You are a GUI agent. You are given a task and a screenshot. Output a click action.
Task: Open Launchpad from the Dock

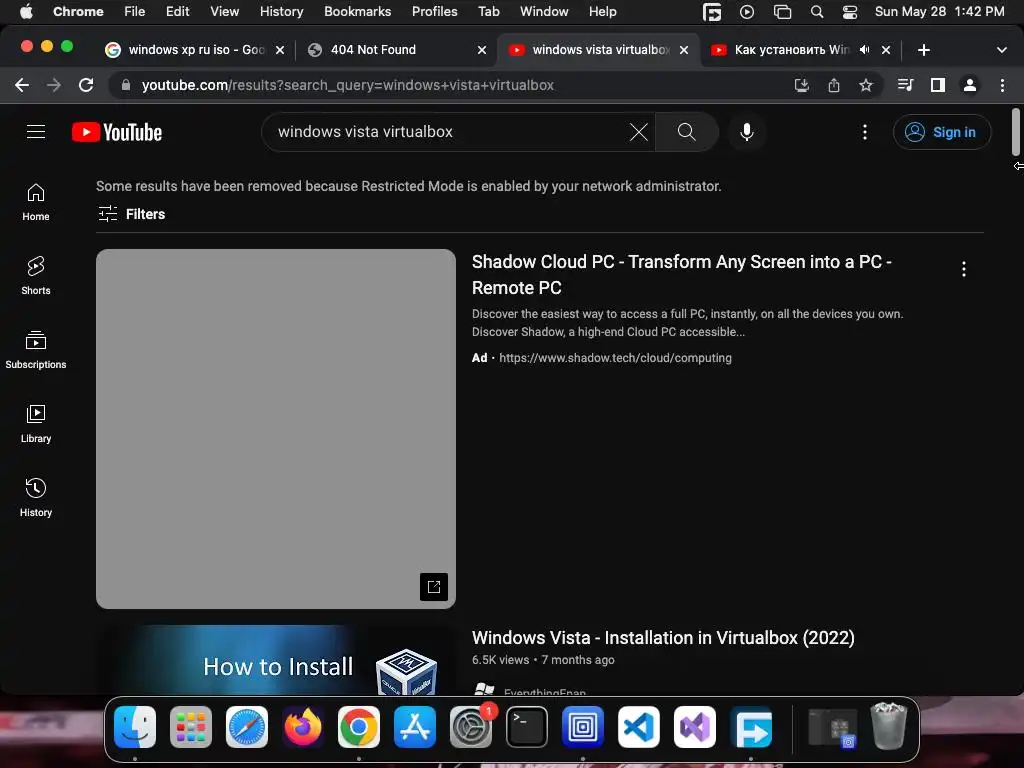click(191, 727)
